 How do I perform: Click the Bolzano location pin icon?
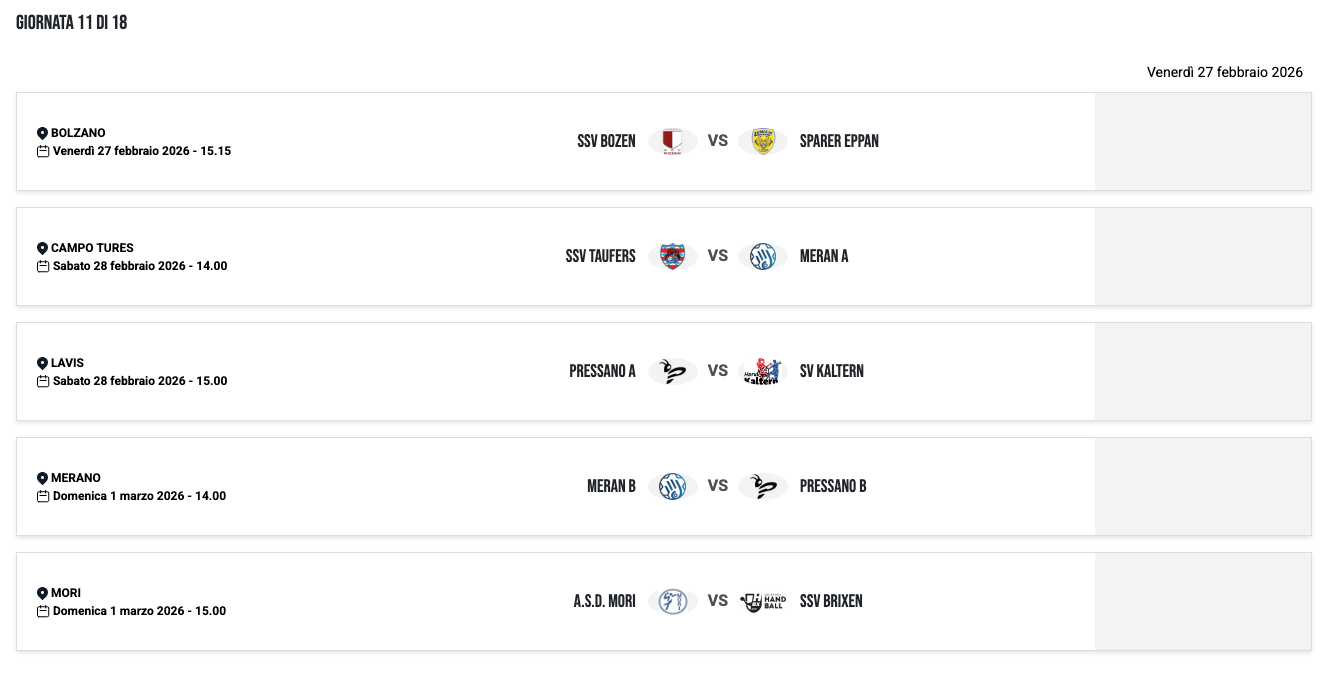point(42,133)
